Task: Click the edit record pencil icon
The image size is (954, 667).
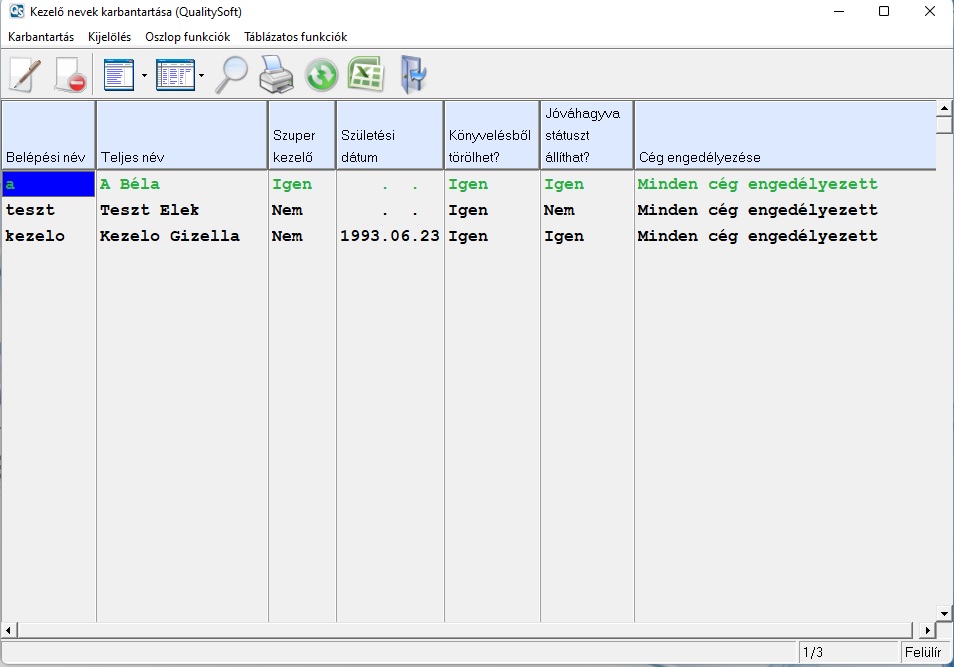Action: click(x=25, y=75)
